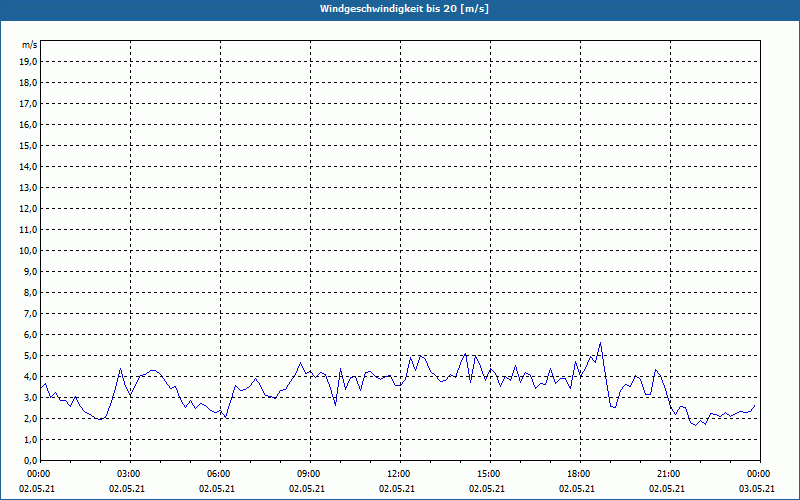
Task: Click the 18:00 time label
Action: [x=580, y=474]
